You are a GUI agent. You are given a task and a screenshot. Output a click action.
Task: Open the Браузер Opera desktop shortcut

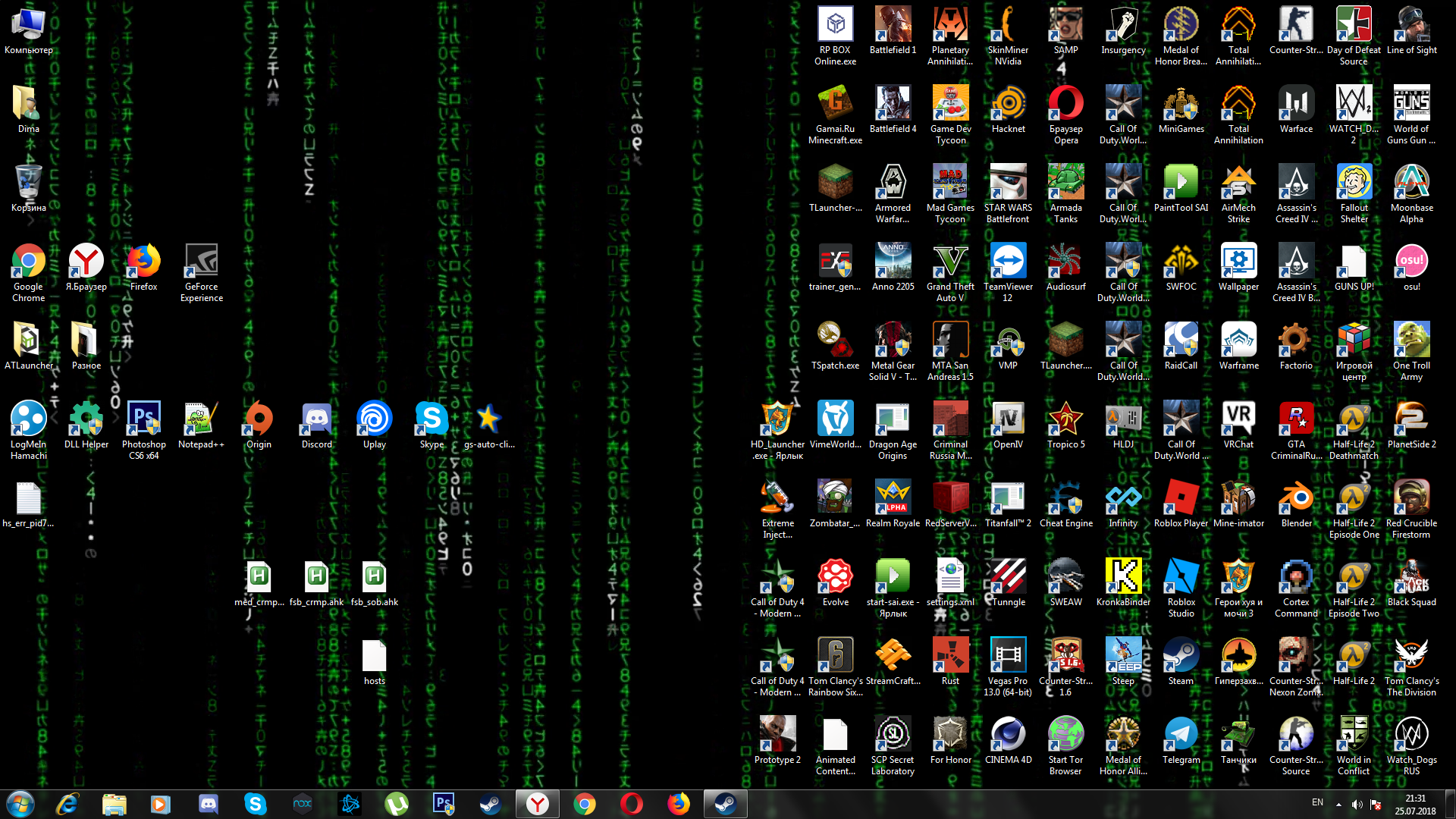[x=1066, y=115]
